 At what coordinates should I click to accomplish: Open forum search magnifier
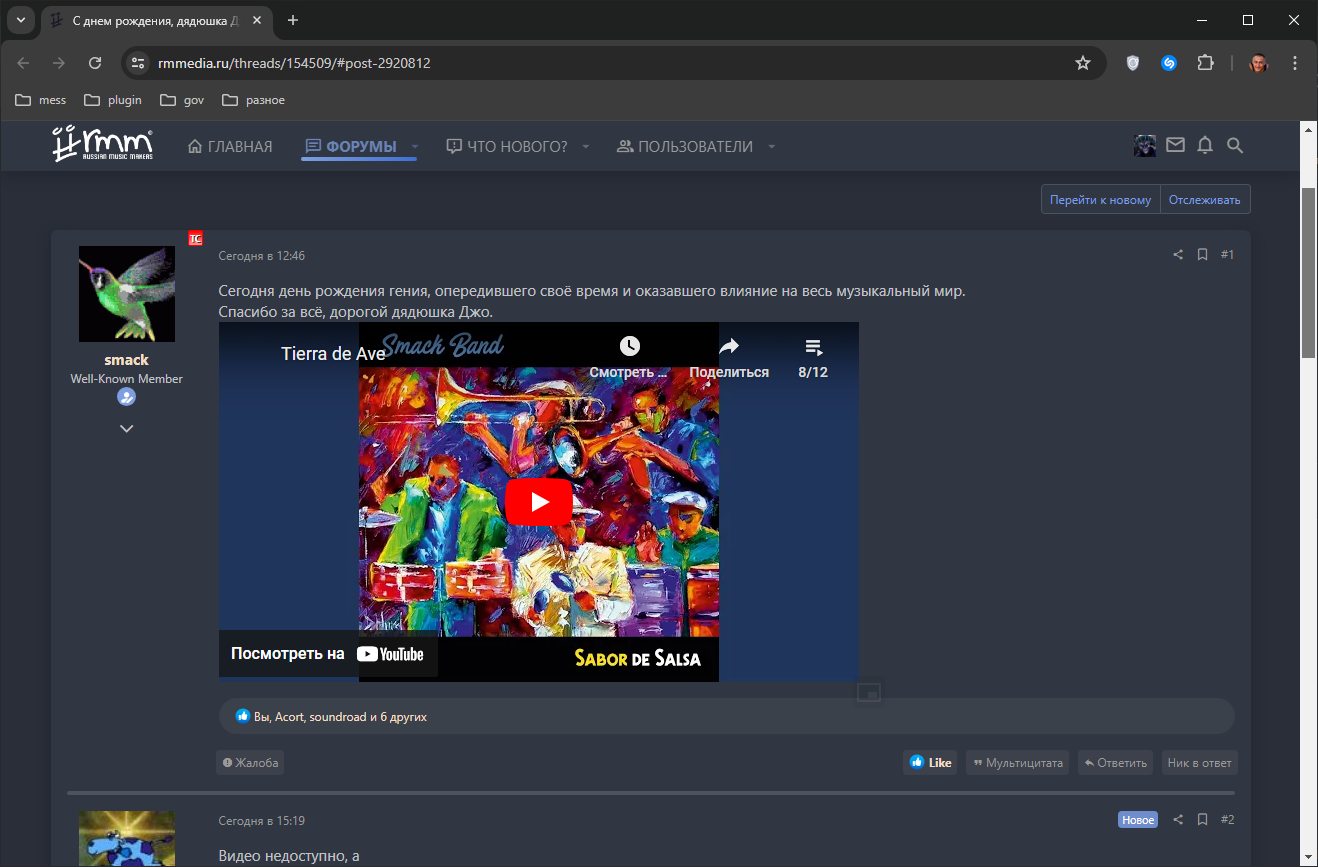pyautogui.click(x=1235, y=146)
